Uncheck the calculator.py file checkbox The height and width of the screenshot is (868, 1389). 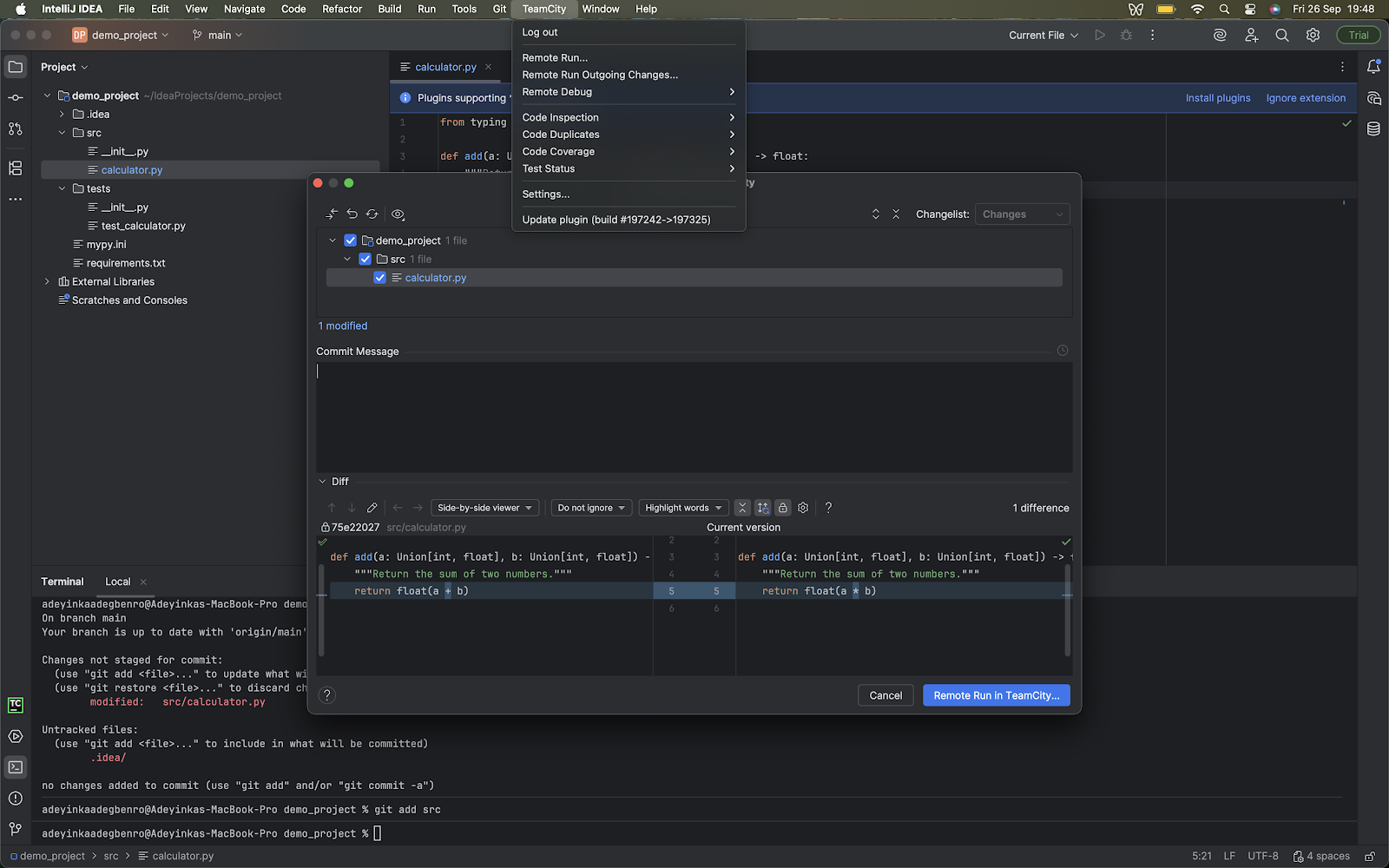(x=380, y=278)
